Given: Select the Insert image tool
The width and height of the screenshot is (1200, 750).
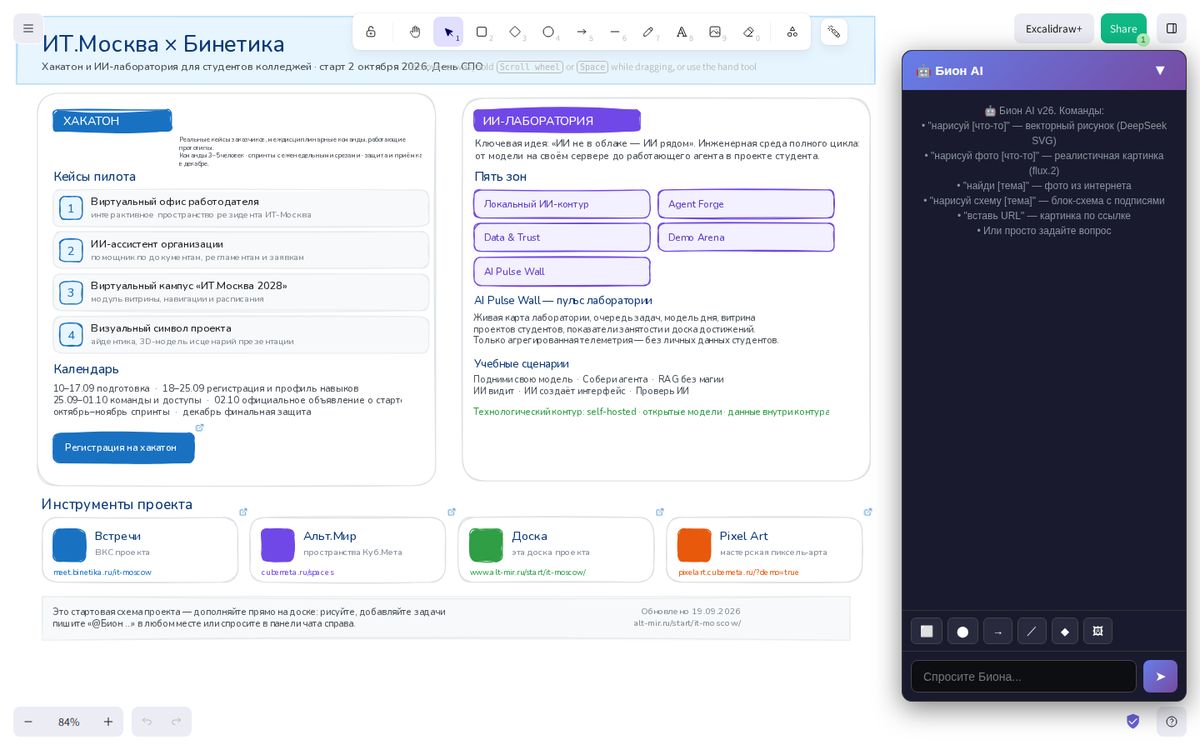Looking at the screenshot, I should pos(715,32).
